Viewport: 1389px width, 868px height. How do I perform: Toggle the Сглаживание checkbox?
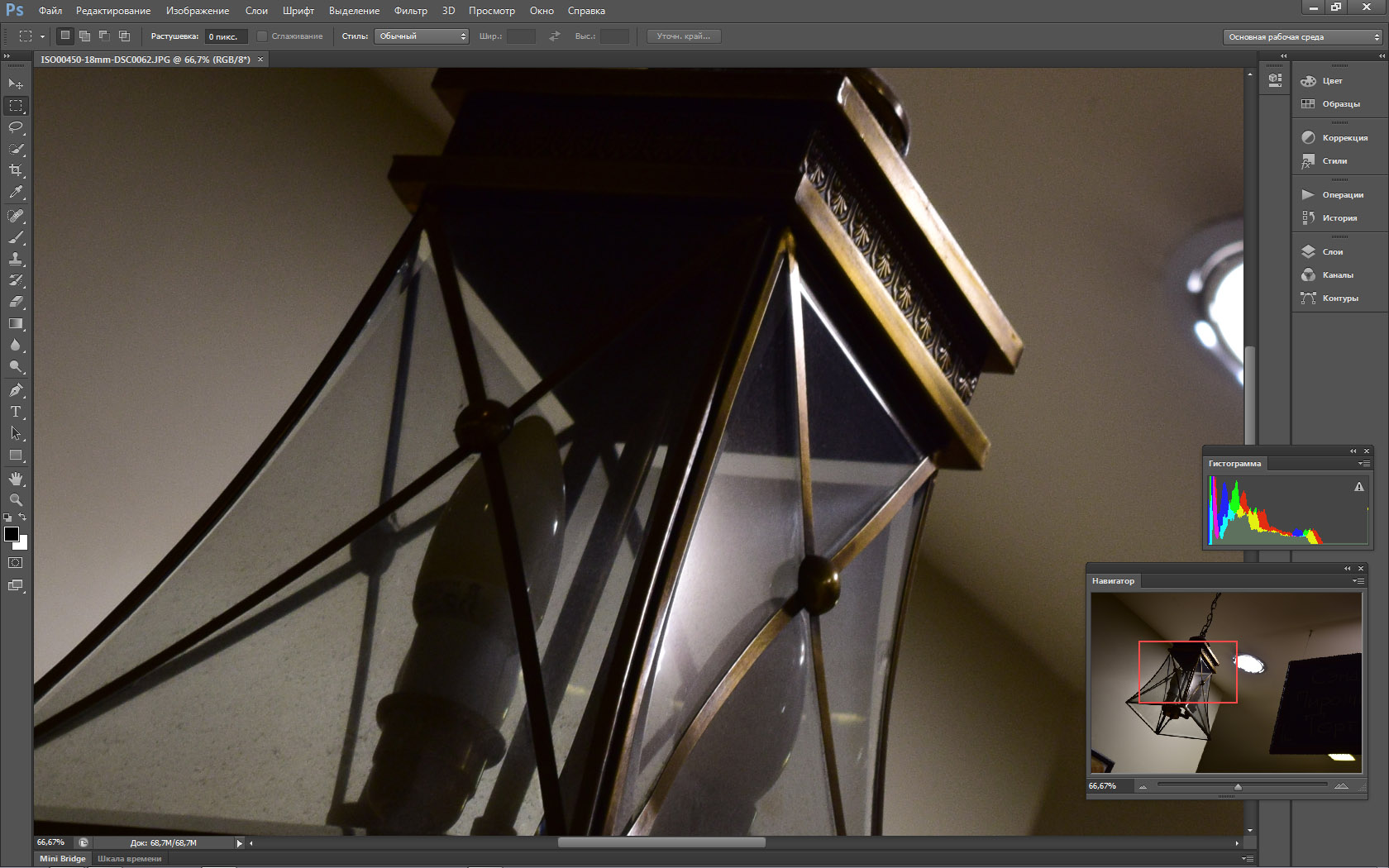click(x=262, y=36)
